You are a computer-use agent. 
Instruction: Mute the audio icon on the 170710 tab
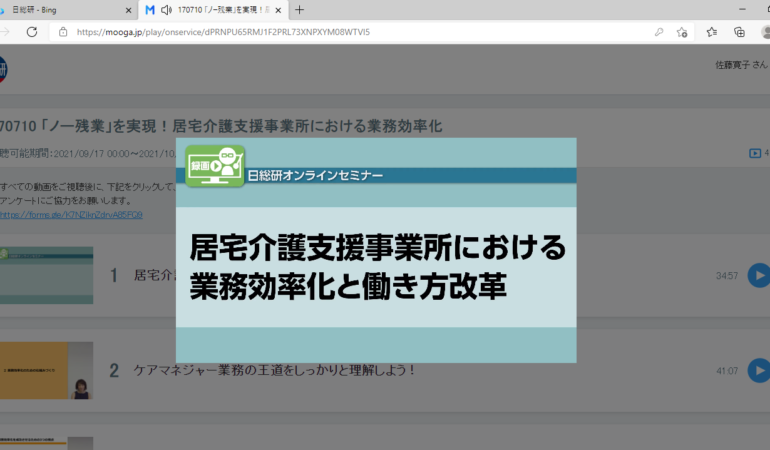click(x=165, y=10)
